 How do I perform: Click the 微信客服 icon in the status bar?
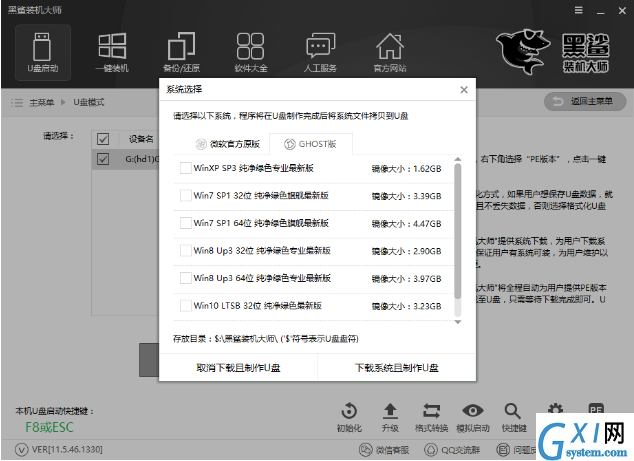pyautogui.click(x=366, y=450)
